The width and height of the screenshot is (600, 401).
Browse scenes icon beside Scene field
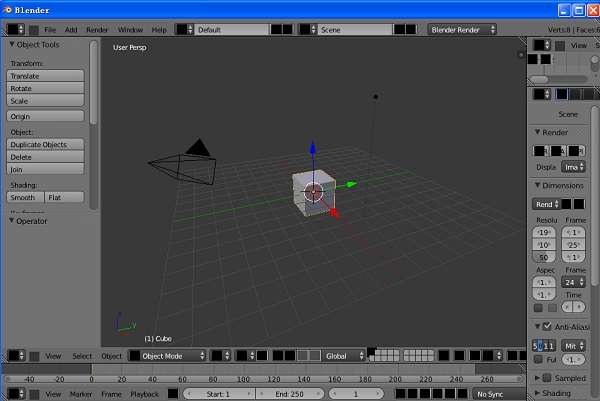coord(308,29)
